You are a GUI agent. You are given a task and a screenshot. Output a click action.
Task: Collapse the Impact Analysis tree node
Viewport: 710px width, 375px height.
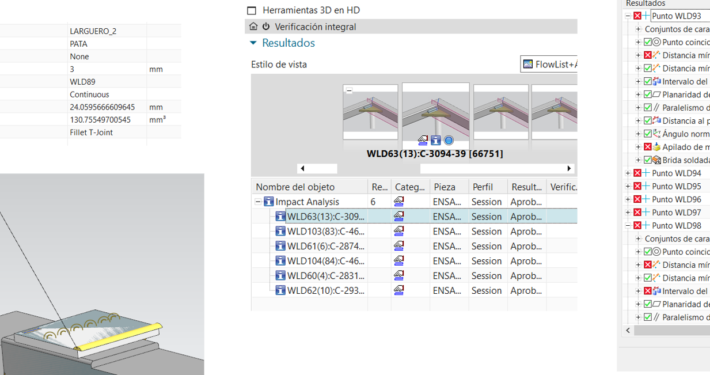pyautogui.click(x=258, y=202)
